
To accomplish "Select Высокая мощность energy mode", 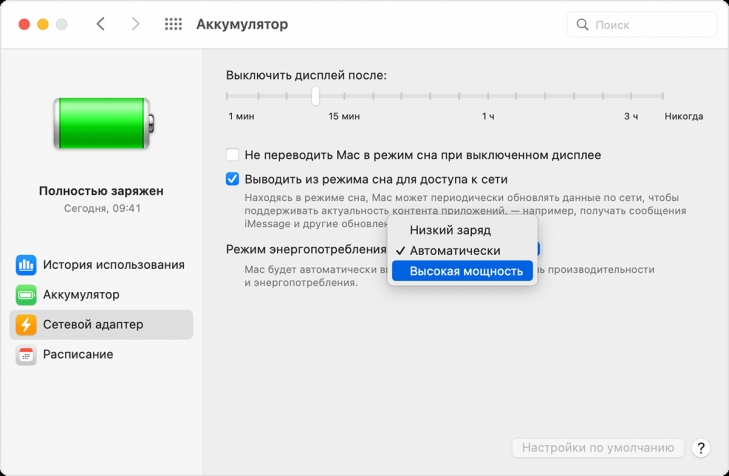I will [x=465, y=271].
